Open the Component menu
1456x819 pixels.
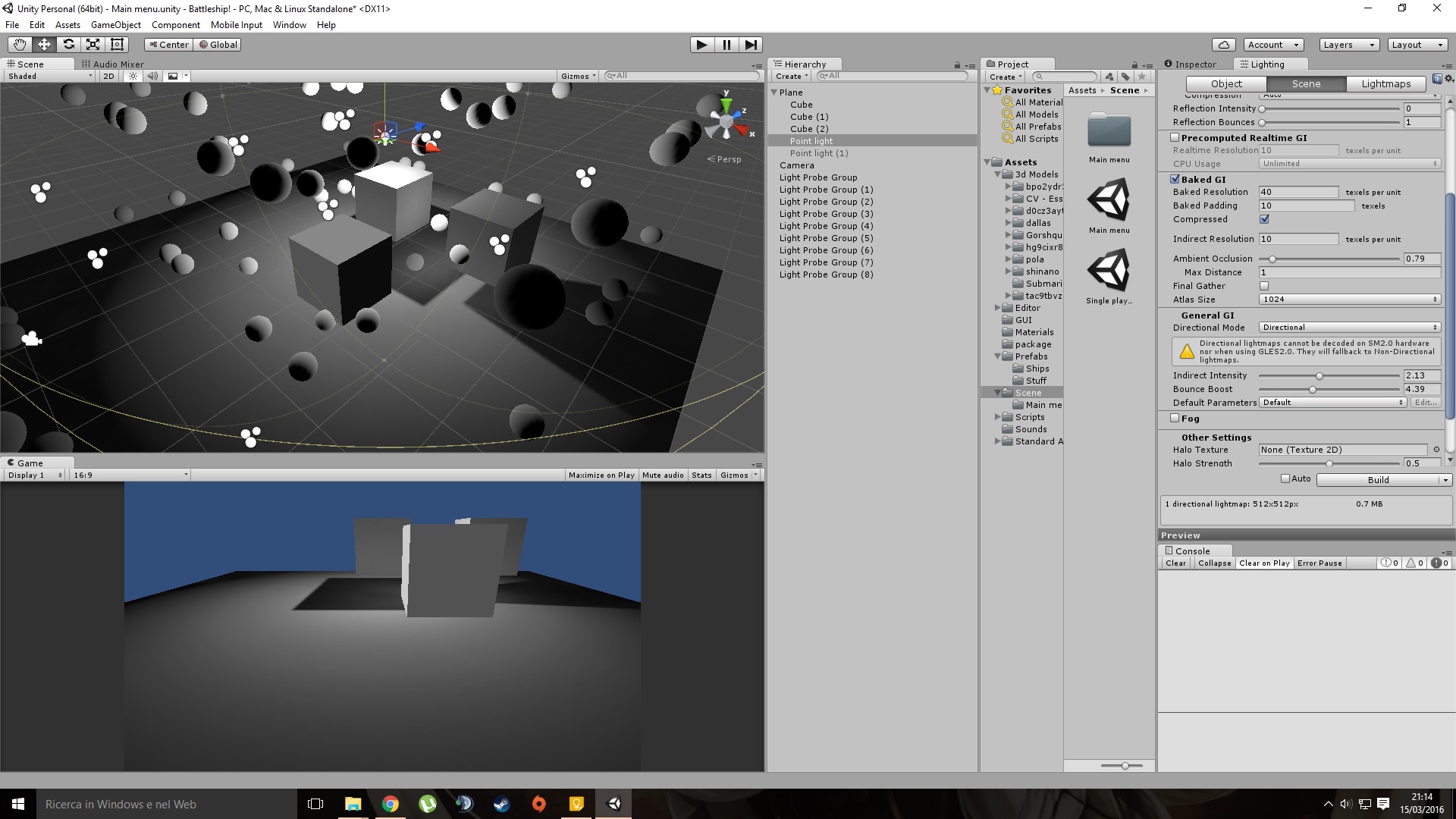tap(176, 25)
